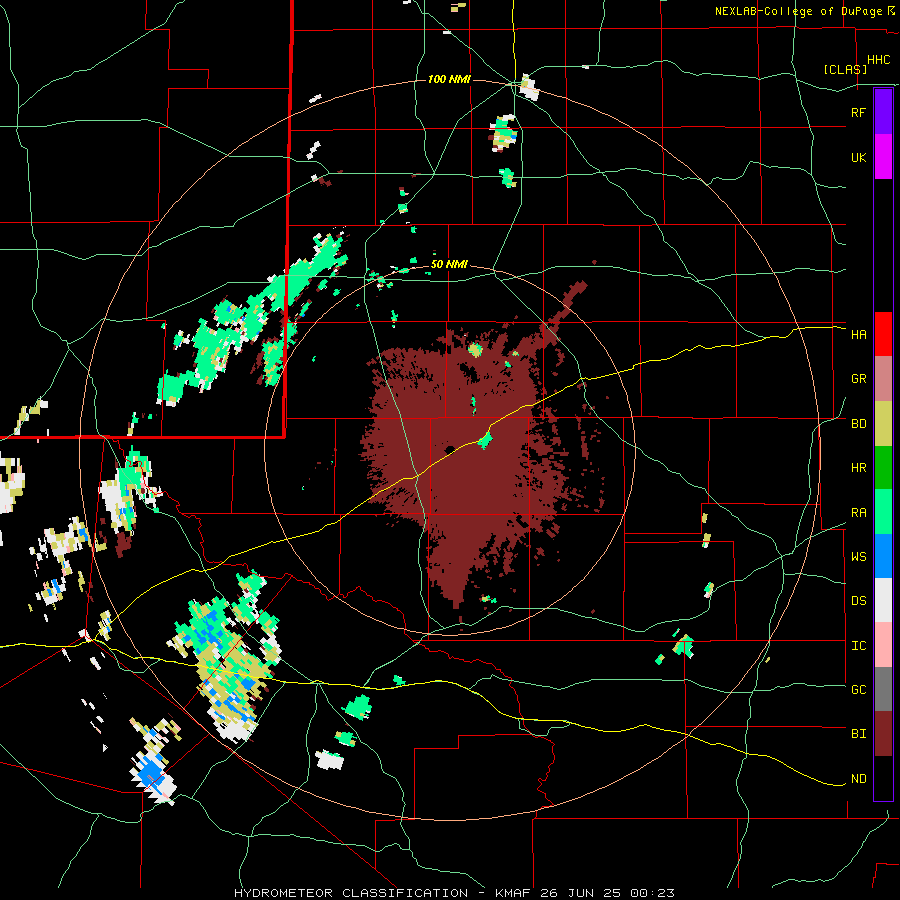Click the BI legend label
900x900 pixels.
858,734
